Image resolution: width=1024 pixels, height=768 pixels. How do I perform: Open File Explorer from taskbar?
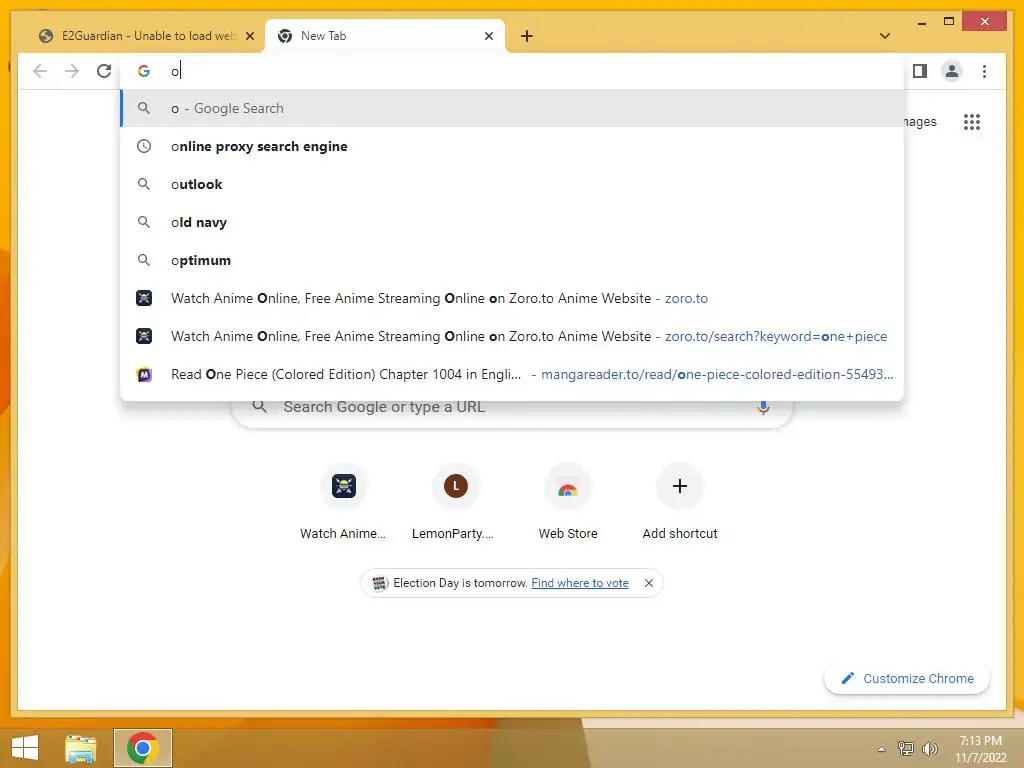point(80,748)
